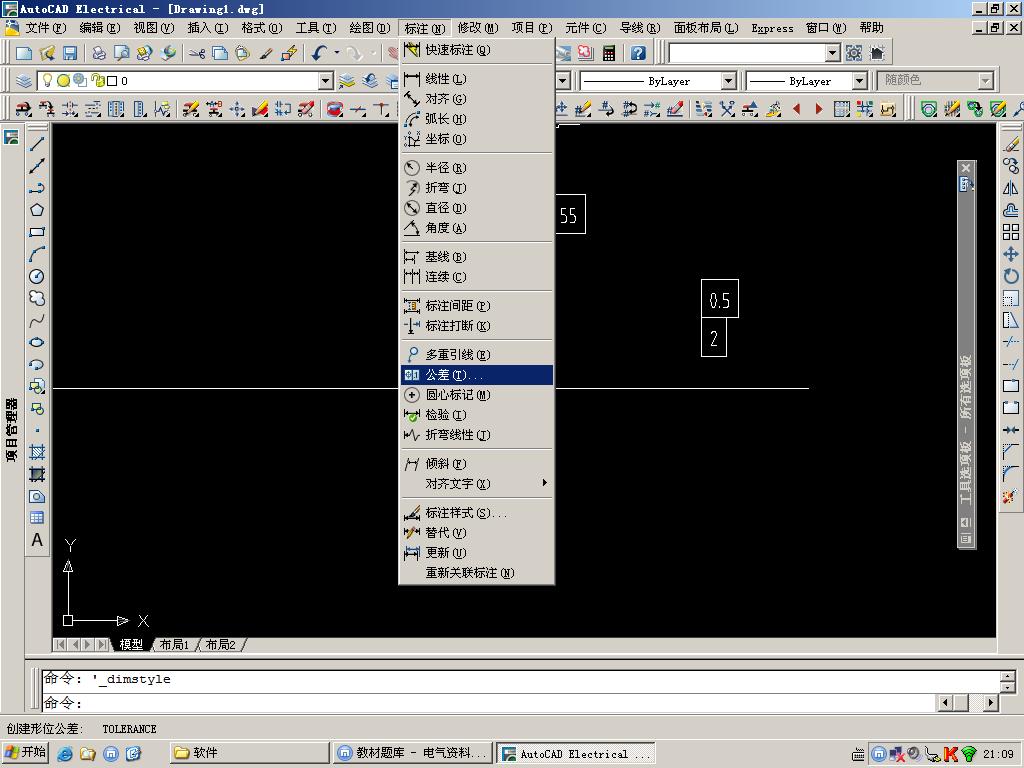This screenshot has height=768, width=1024.
Task: Select the Ellipse draw tool
Action: pyautogui.click(x=37, y=342)
